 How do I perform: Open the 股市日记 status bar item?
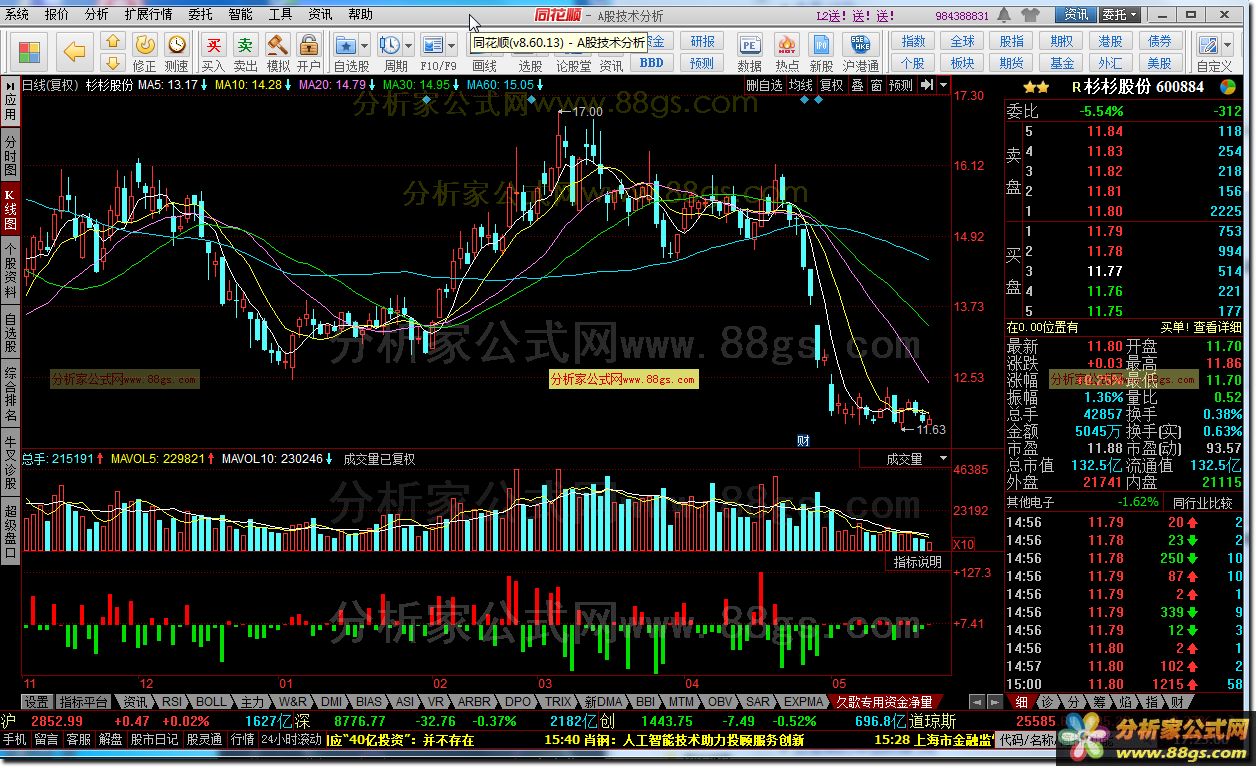tap(154, 740)
